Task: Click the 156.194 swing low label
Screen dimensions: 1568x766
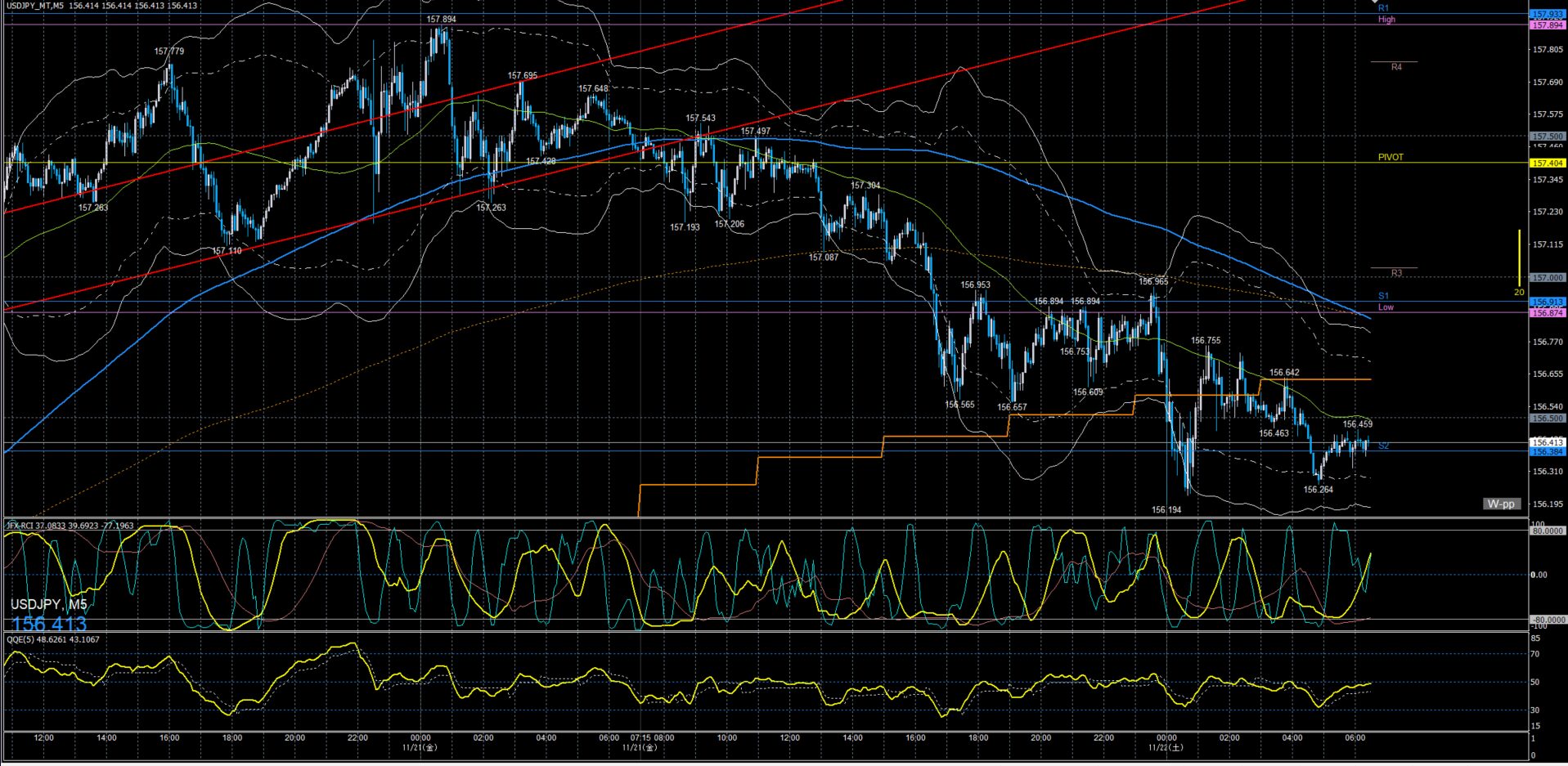Action: pyautogui.click(x=1166, y=509)
